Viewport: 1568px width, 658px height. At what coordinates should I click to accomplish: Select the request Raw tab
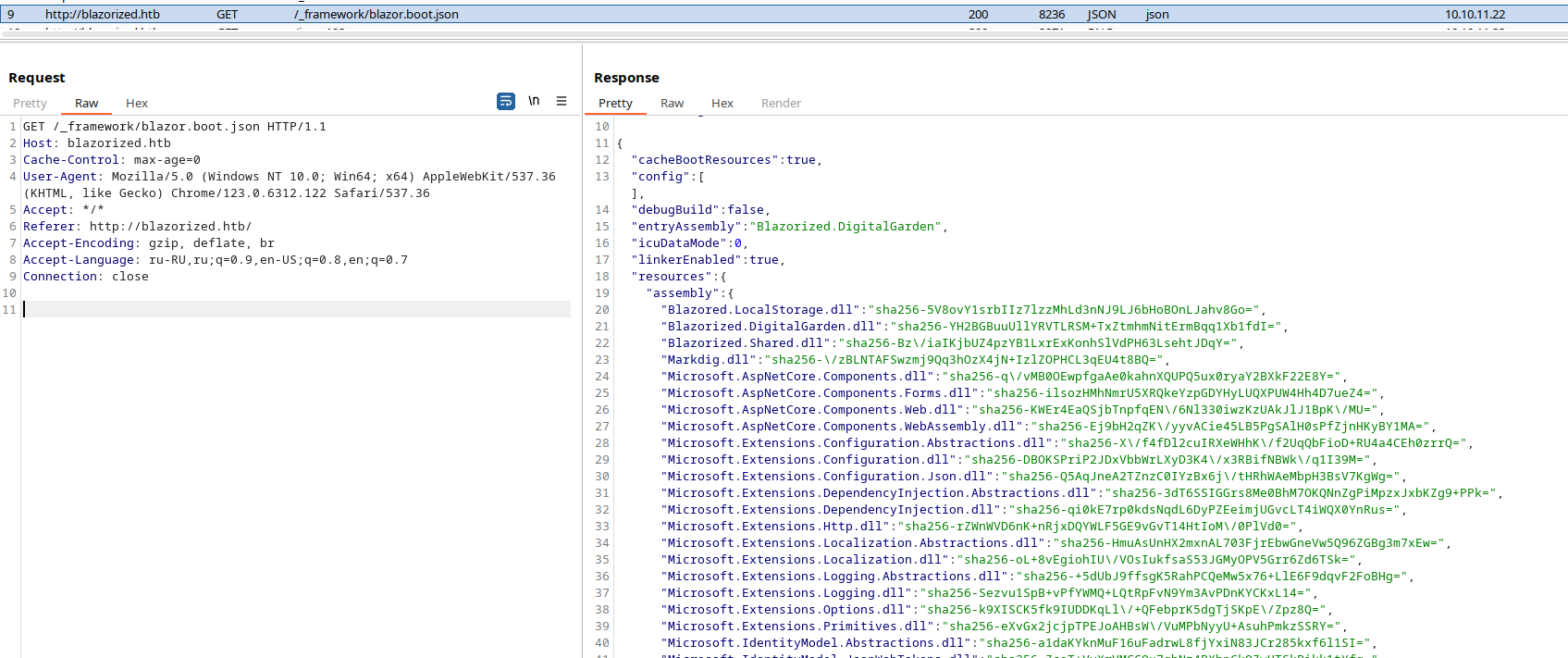(x=87, y=104)
